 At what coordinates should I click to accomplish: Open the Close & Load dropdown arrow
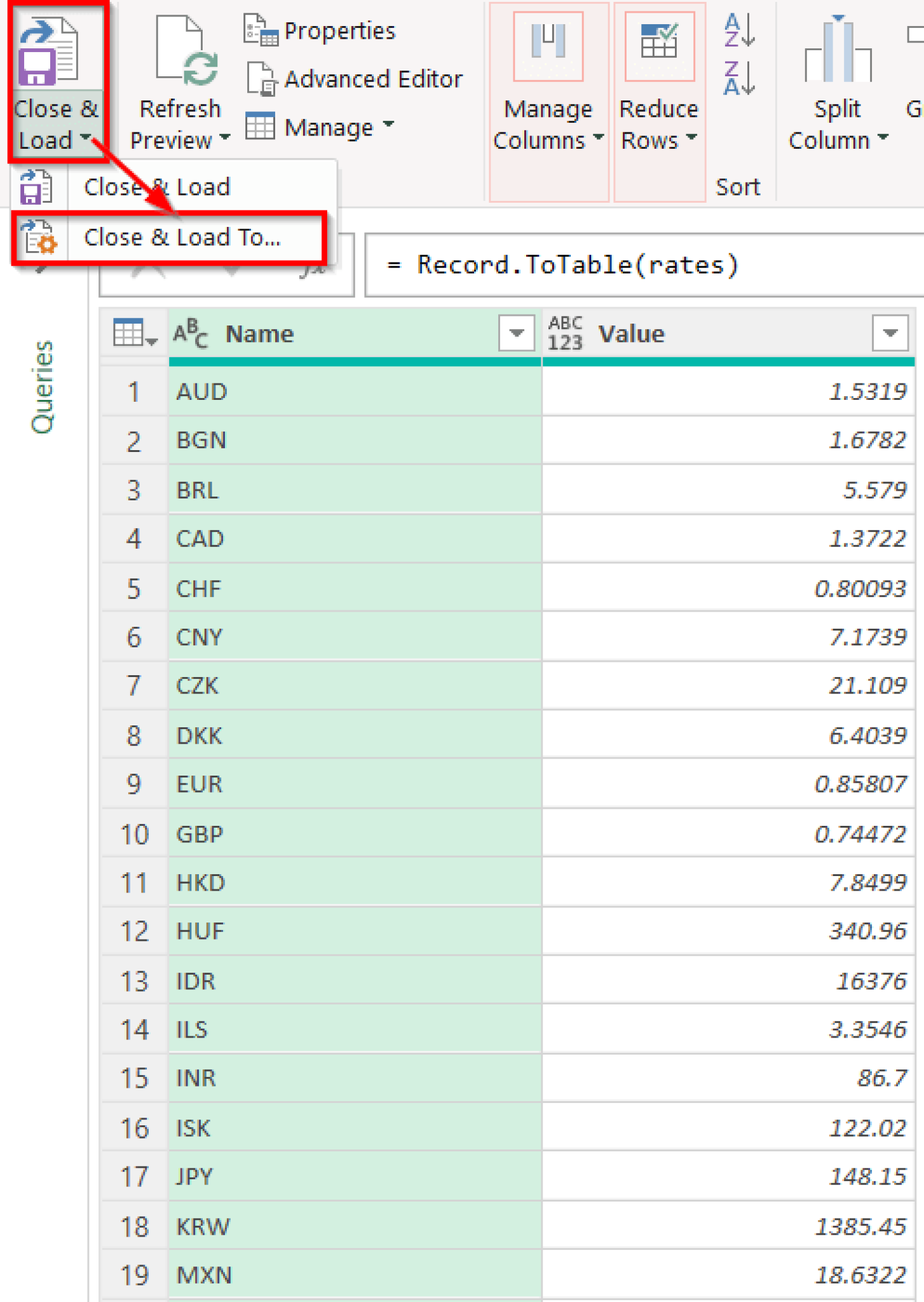[x=86, y=137]
